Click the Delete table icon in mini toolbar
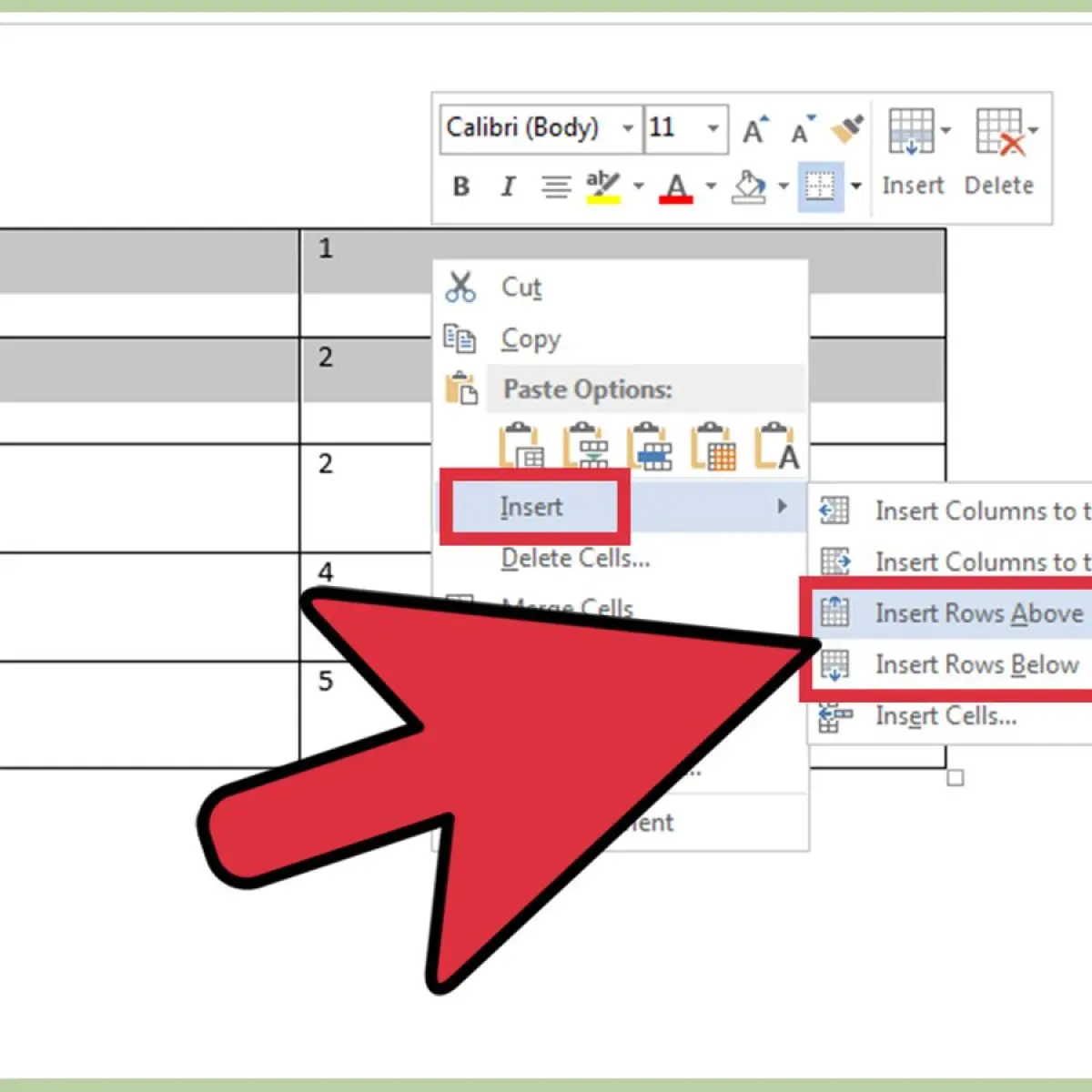Viewport: 1092px width, 1092px height. coord(999,132)
